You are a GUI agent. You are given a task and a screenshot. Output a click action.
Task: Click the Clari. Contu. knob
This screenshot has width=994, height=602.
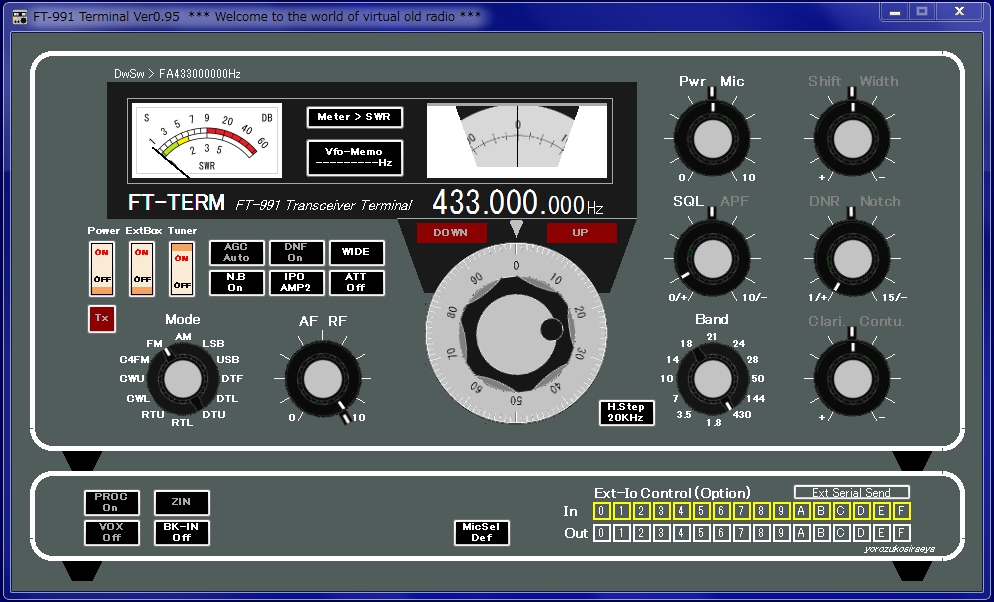(x=852, y=379)
